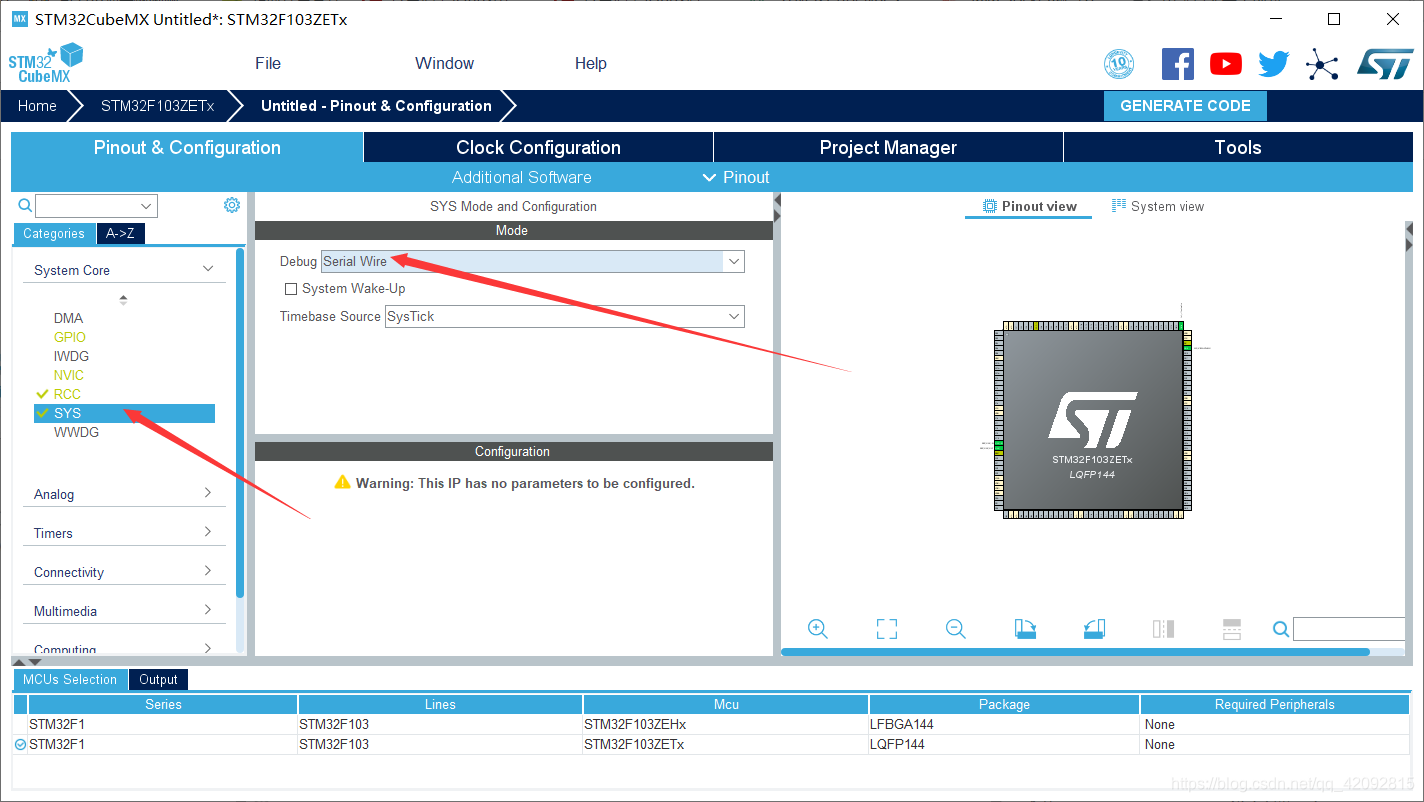This screenshot has height=802, width=1424.
Task: Click the ST community network icon
Action: 1322,66
